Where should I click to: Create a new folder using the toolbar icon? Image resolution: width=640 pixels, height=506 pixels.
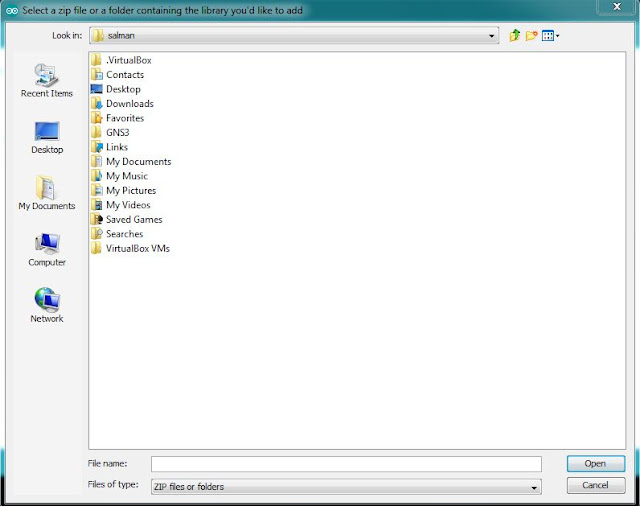point(531,36)
